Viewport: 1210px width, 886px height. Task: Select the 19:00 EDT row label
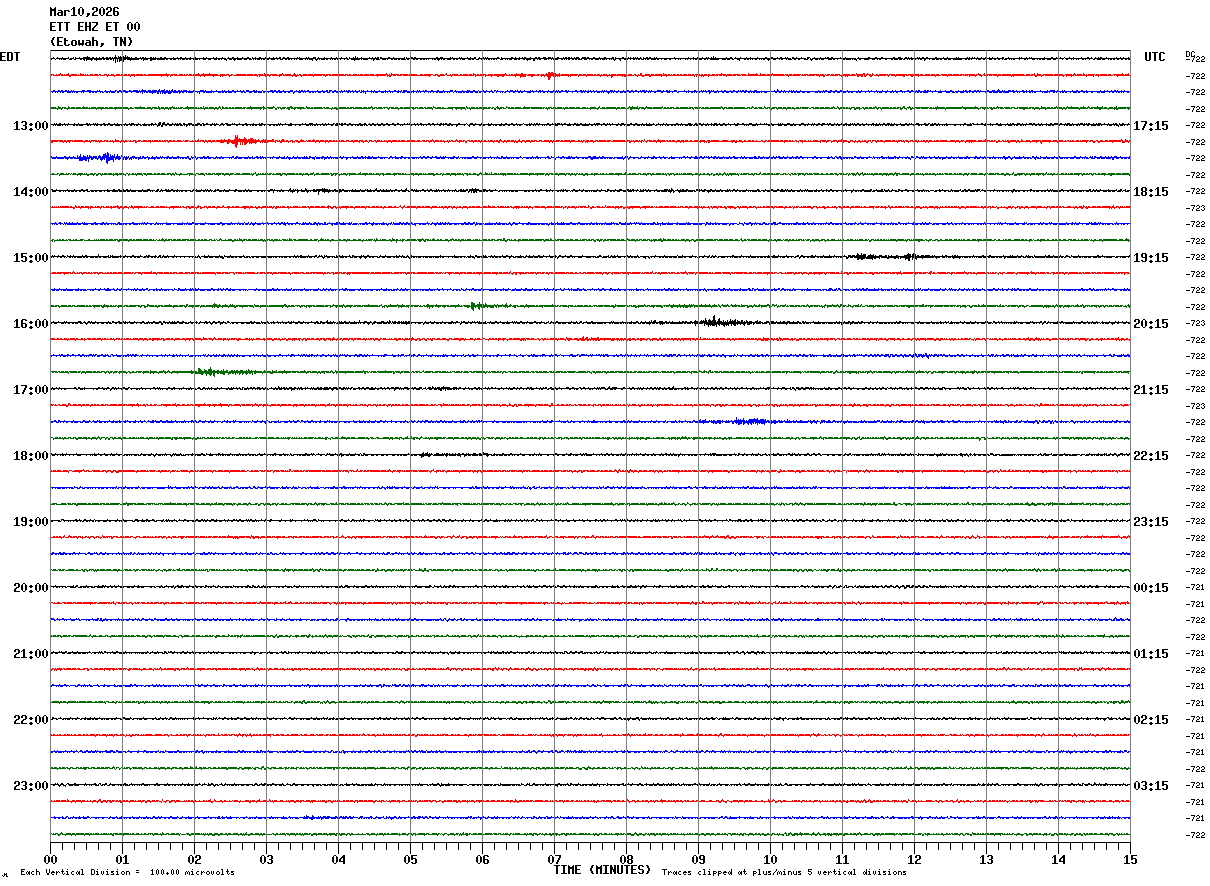tap(30, 522)
